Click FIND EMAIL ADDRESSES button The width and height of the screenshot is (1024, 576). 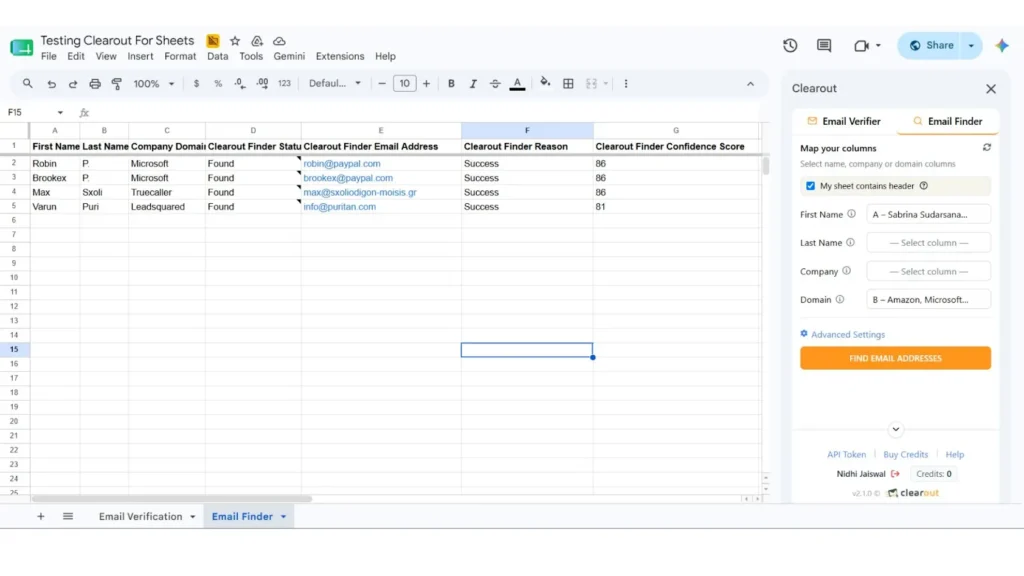(x=895, y=358)
